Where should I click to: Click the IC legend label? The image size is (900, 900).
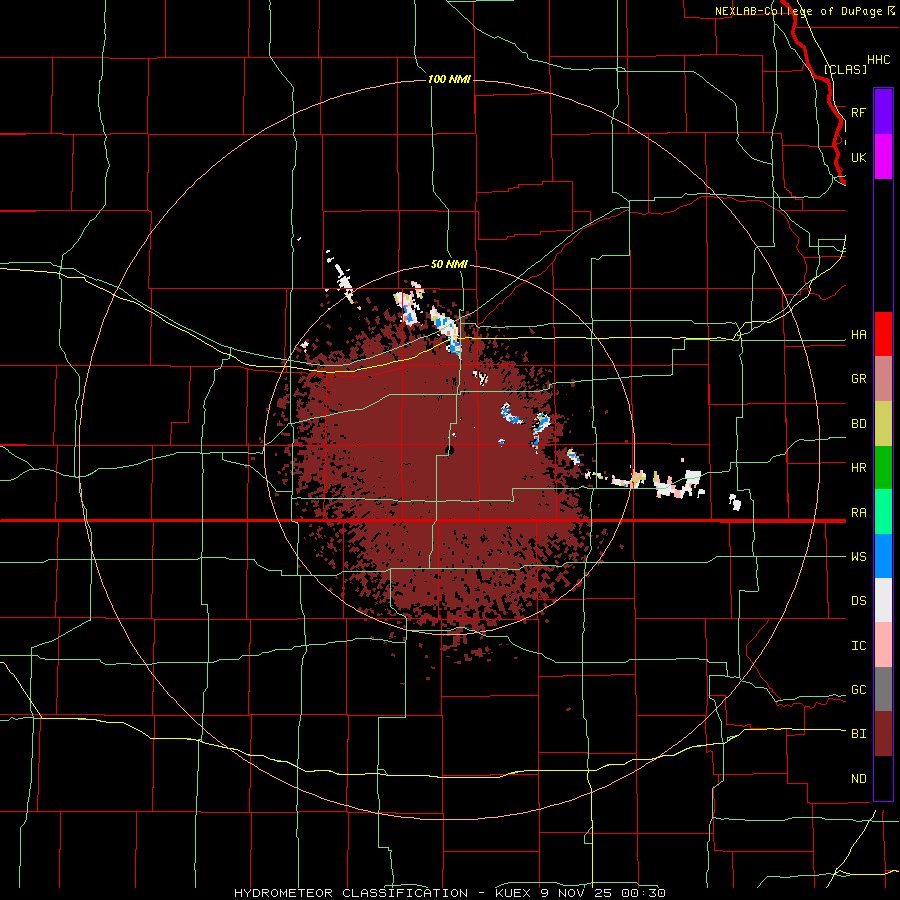click(x=858, y=646)
